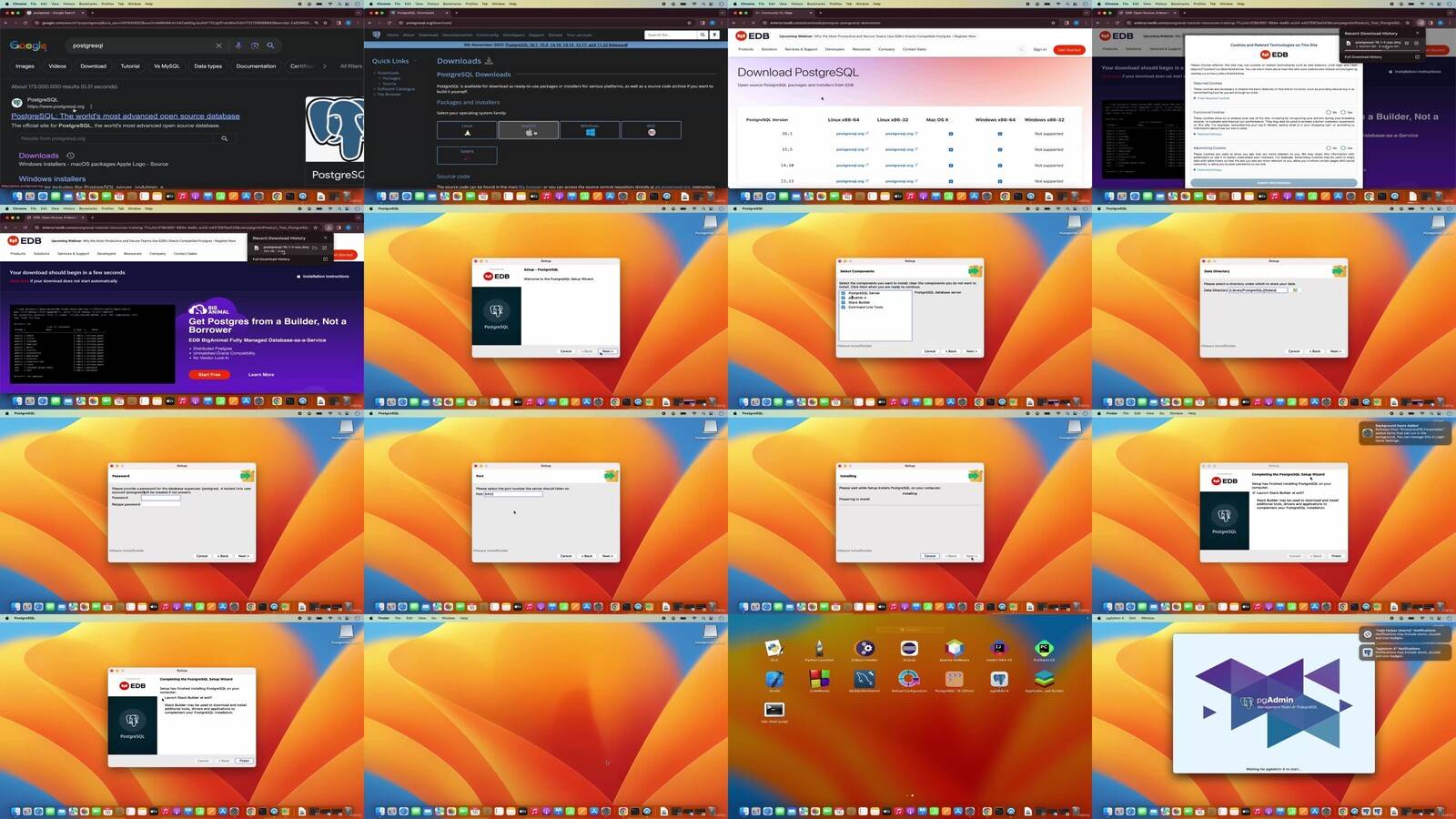Choose No for Functional Cookies
This screenshot has height=819, width=1456.
(1329, 112)
